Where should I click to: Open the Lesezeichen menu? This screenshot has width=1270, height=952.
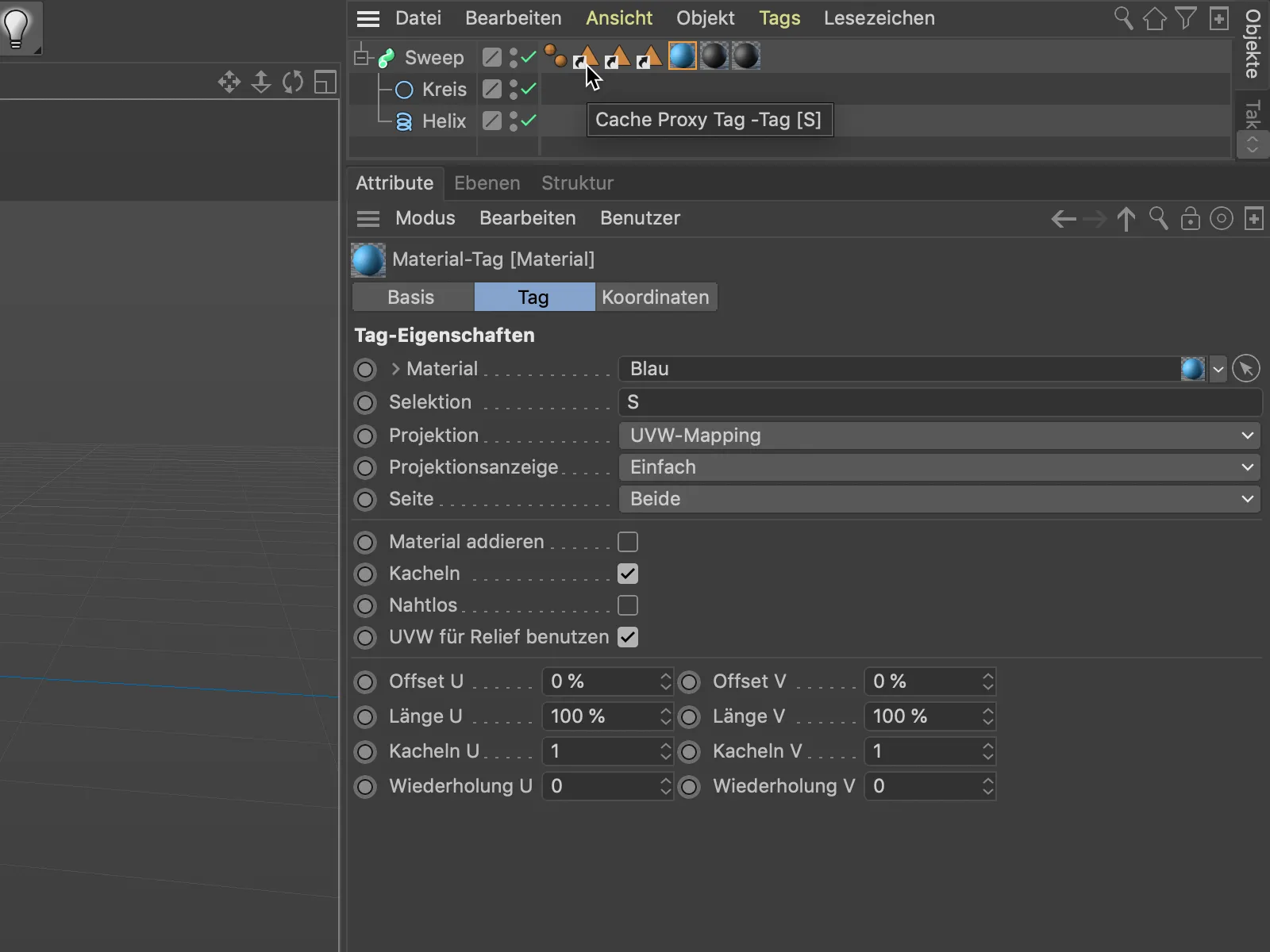[x=879, y=18]
